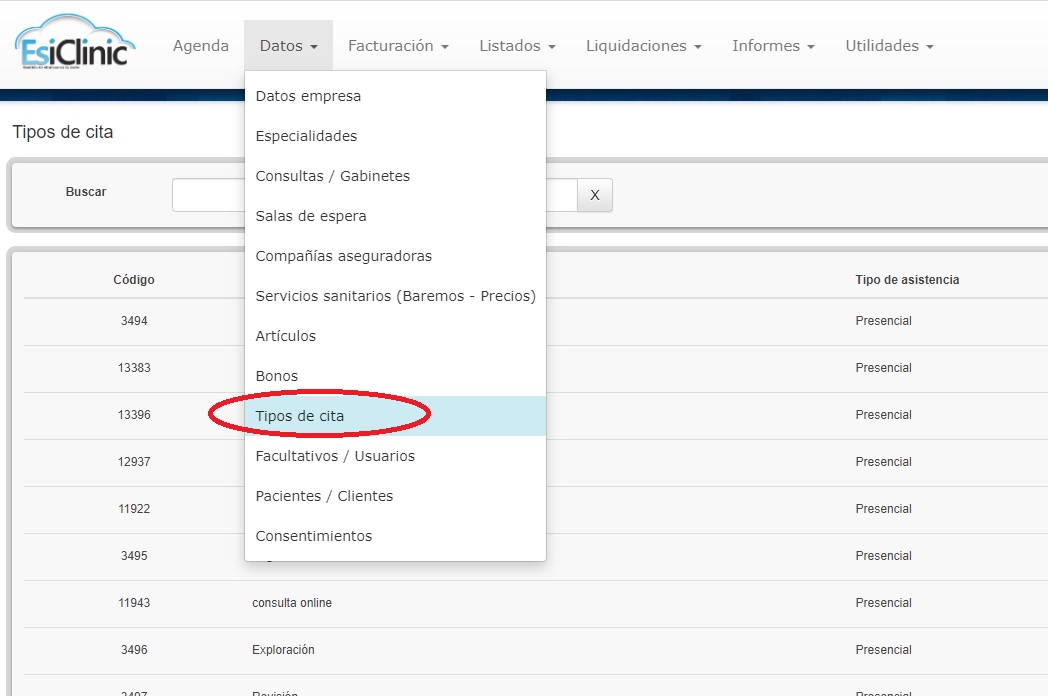Open Consultas / Gabinetes entry
Viewport: 1048px width, 696px height.
(396, 176)
